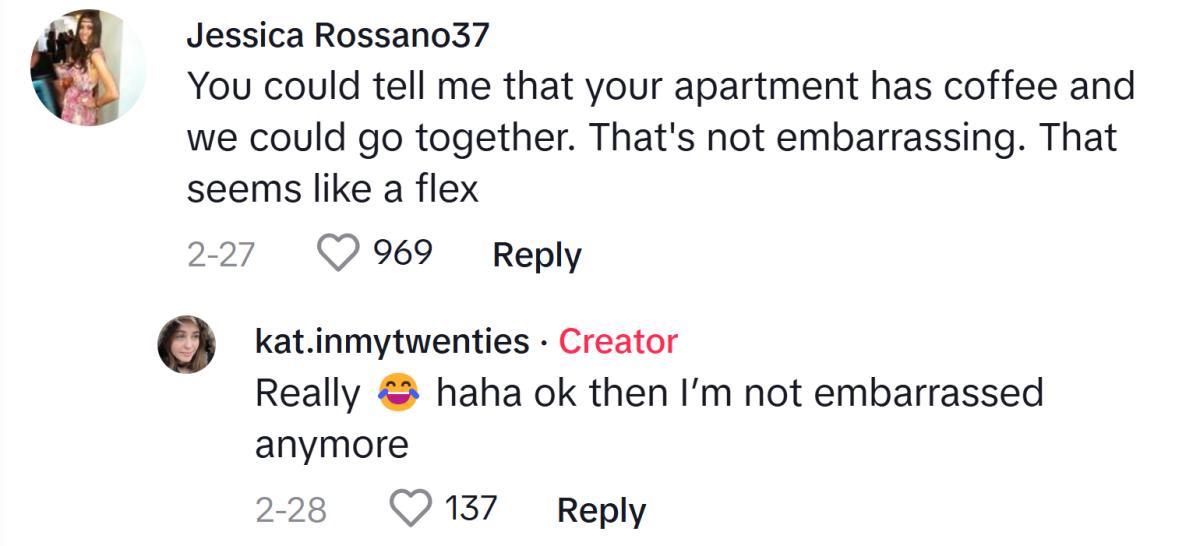
Task: Reply to the creator's 2-28 comment
Action: pyautogui.click(x=601, y=510)
